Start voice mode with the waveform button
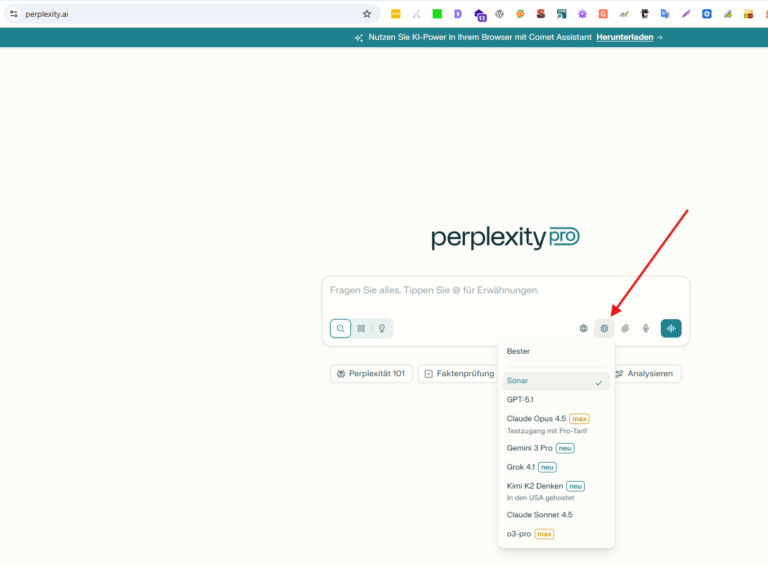 [x=671, y=328]
